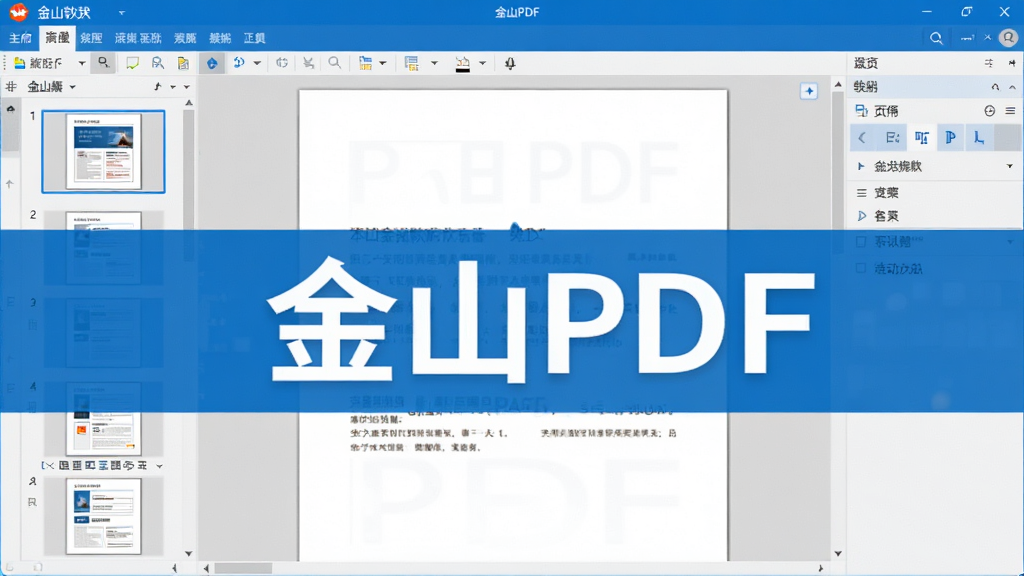The width and height of the screenshot is (1024, 576).
Task: Click the gray sync arrows toolbar icon
Action: [x=281, y=63]
